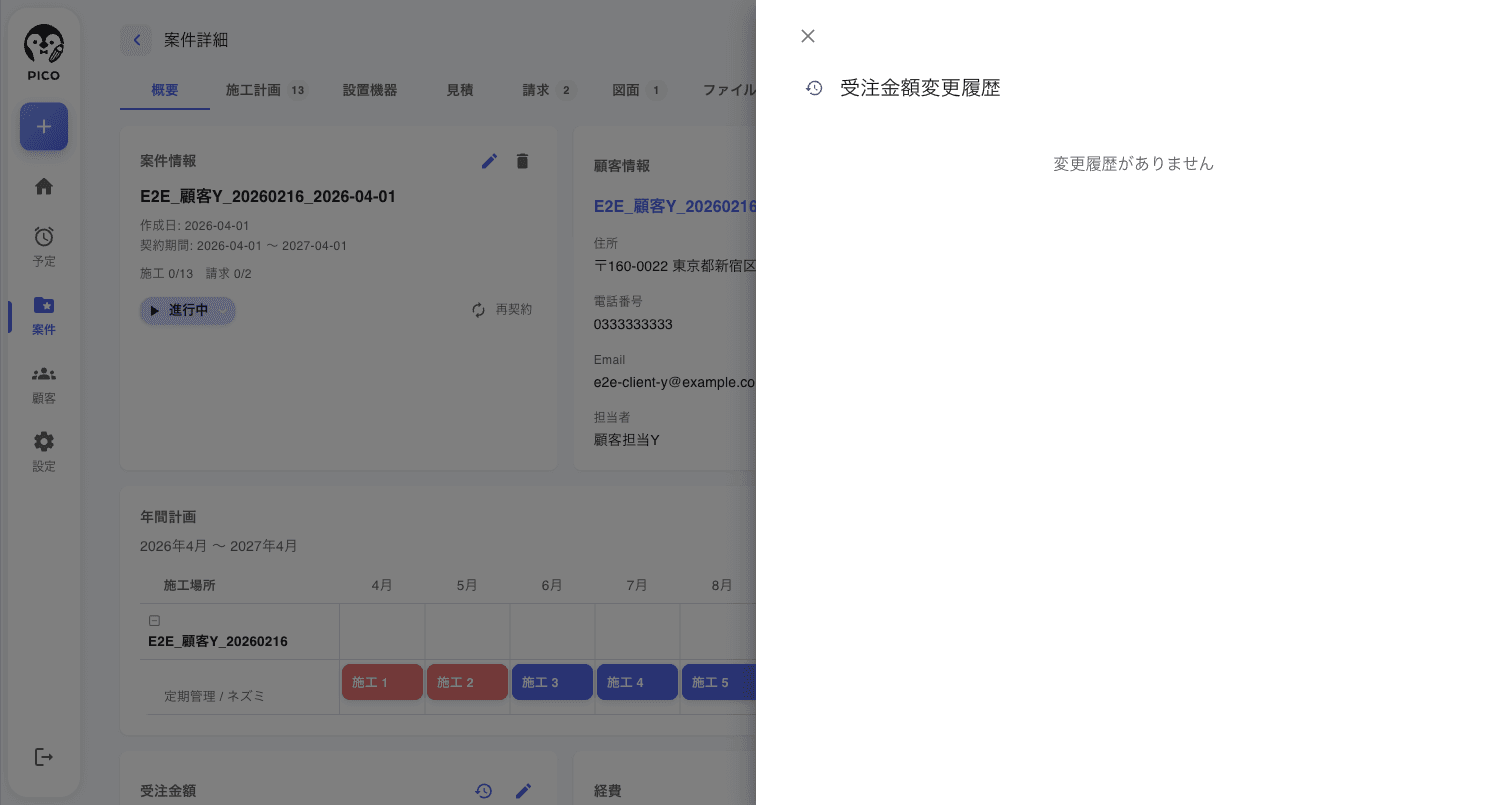Click the 変更履歴がありません message
This screenshot has height=805, width=1512.
click(1133, 164)
